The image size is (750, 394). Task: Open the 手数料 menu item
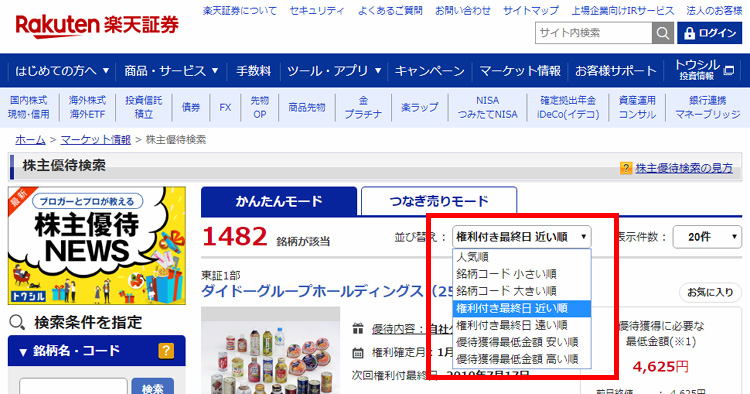(x=254, y=71)
